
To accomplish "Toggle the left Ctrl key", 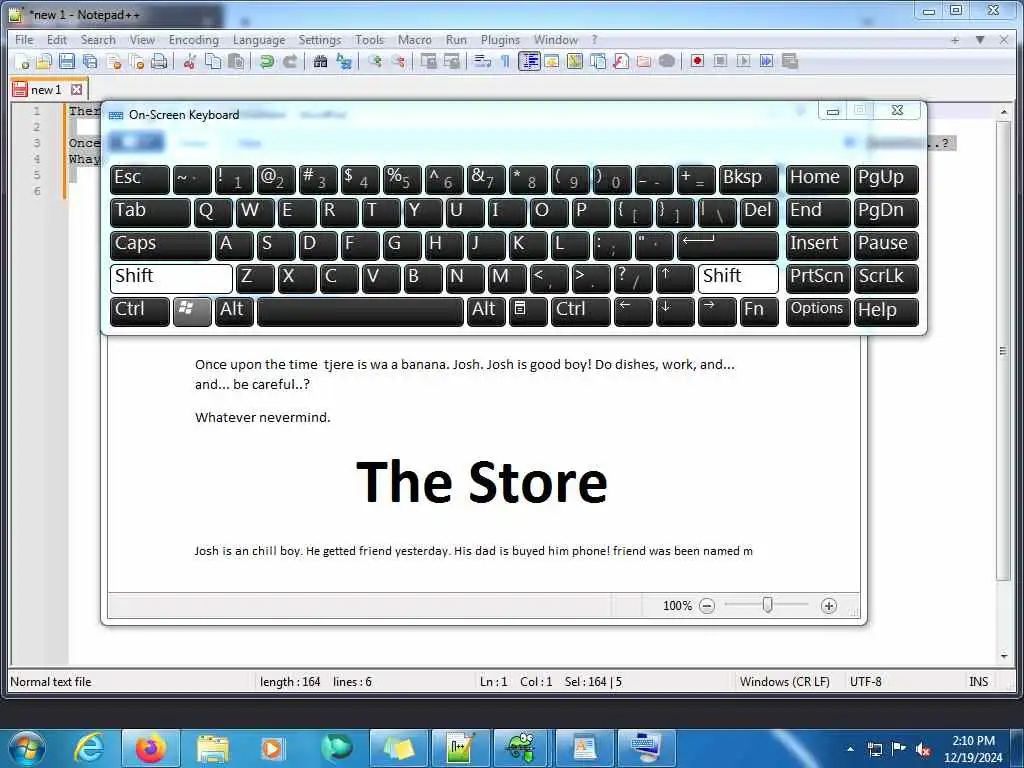I will click(139, 311).
